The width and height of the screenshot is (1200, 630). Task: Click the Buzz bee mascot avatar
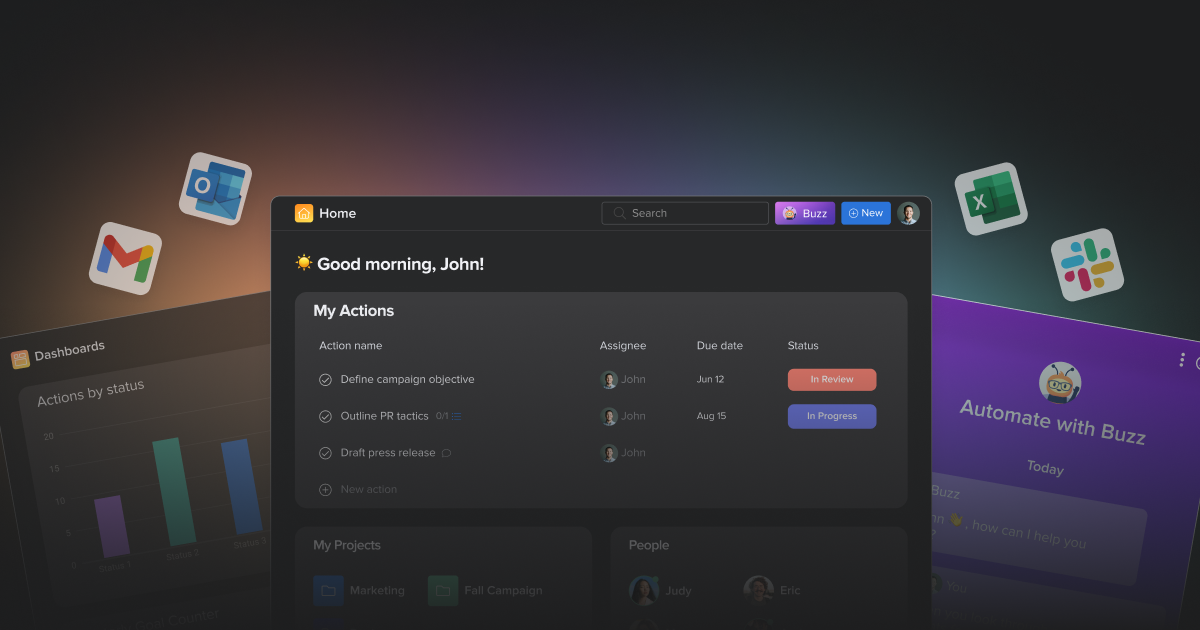pyautogui.click(x=1060, y=382)
